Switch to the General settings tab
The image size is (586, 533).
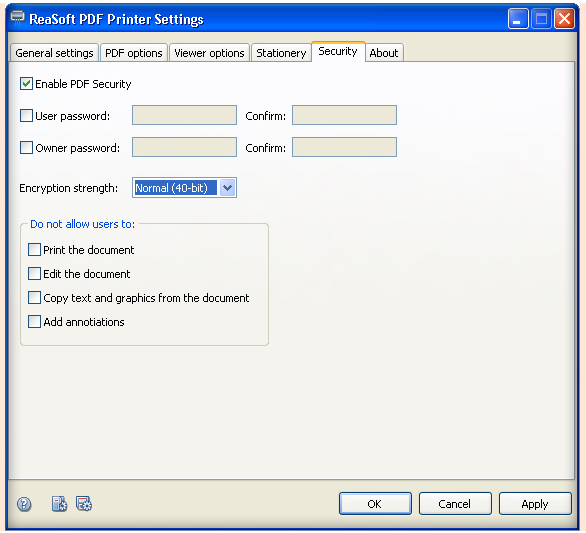[x=55, y=53]
